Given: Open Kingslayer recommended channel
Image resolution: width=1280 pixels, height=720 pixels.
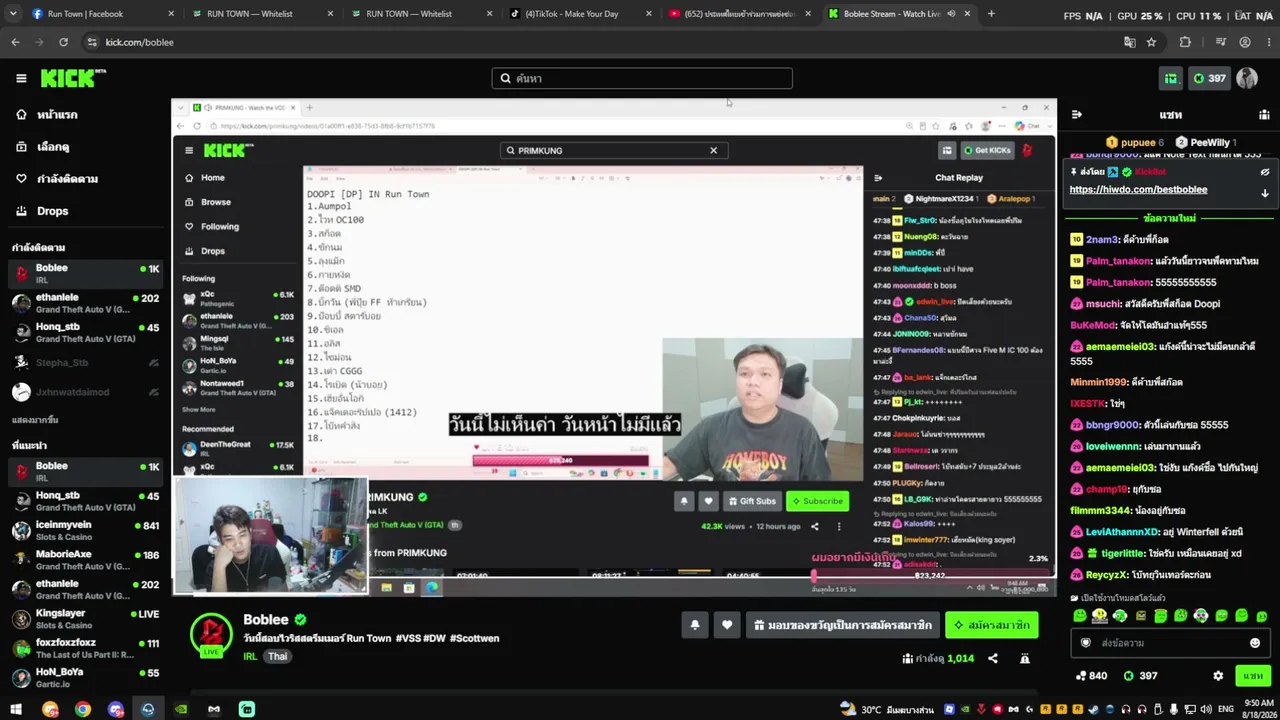Looking at the screenshot, I should [85, 618].
